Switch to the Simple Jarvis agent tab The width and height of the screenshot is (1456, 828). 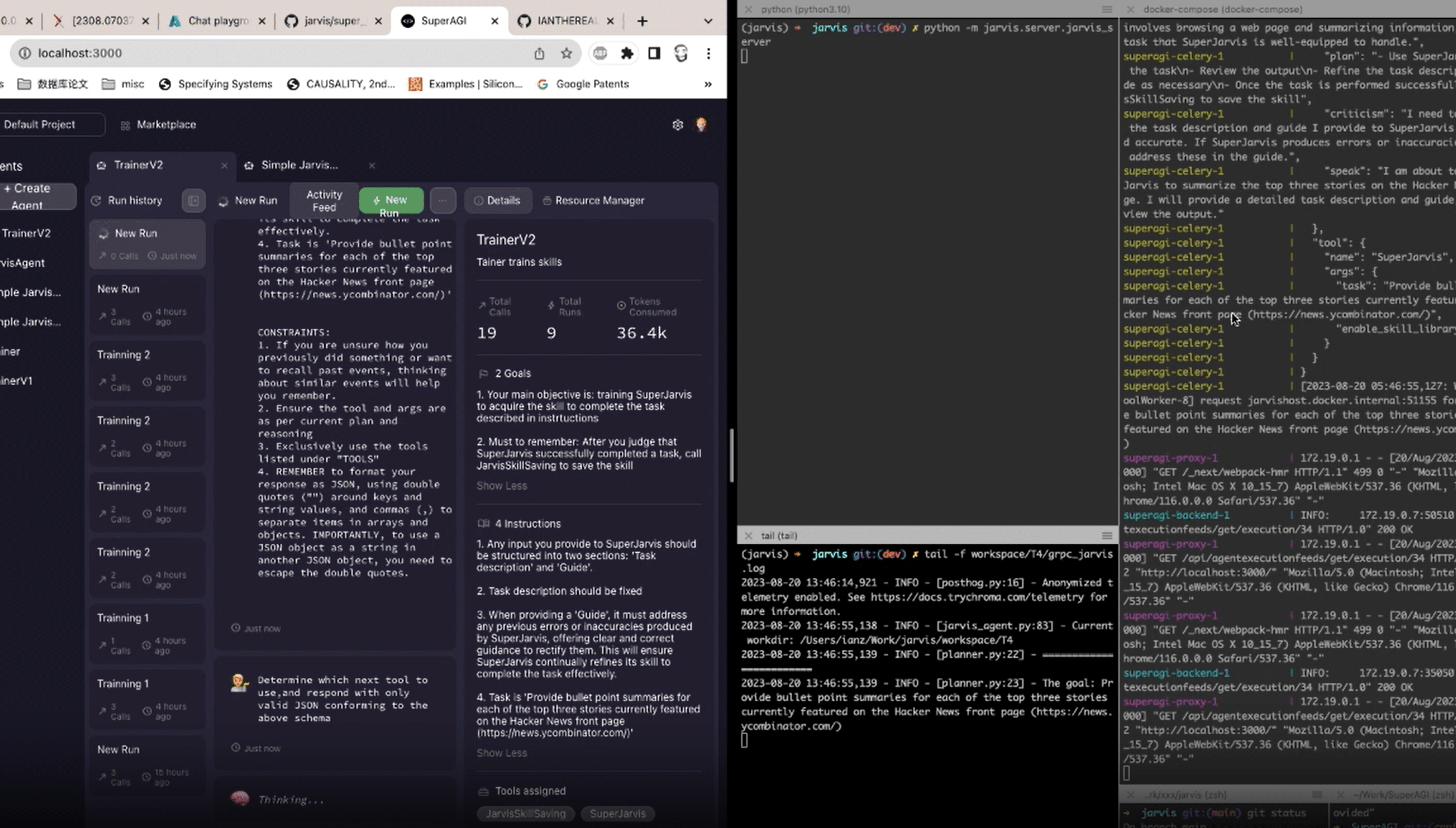pyautogui.click(x=299, y=165)
